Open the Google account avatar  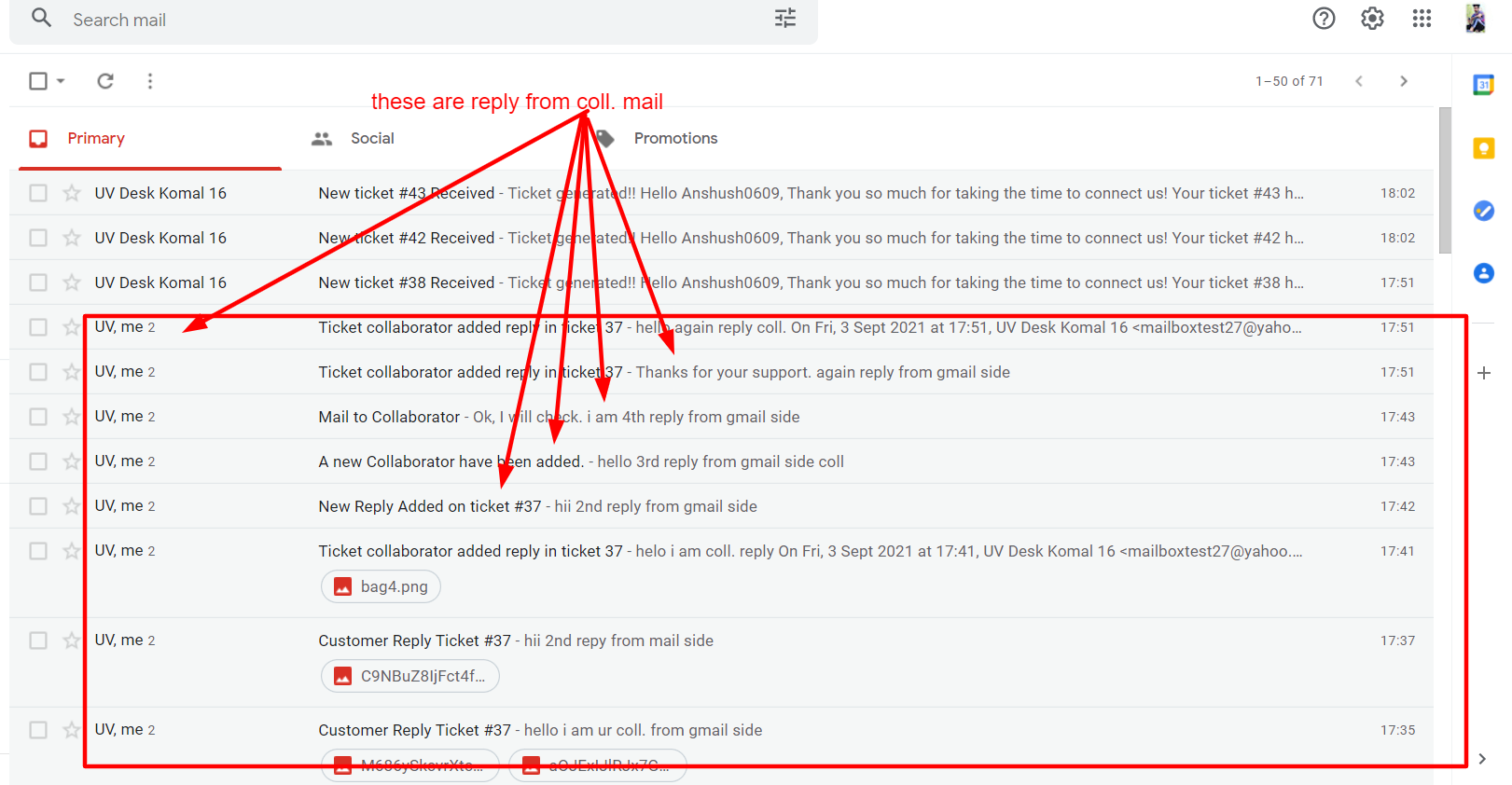tap(1475, 18)
